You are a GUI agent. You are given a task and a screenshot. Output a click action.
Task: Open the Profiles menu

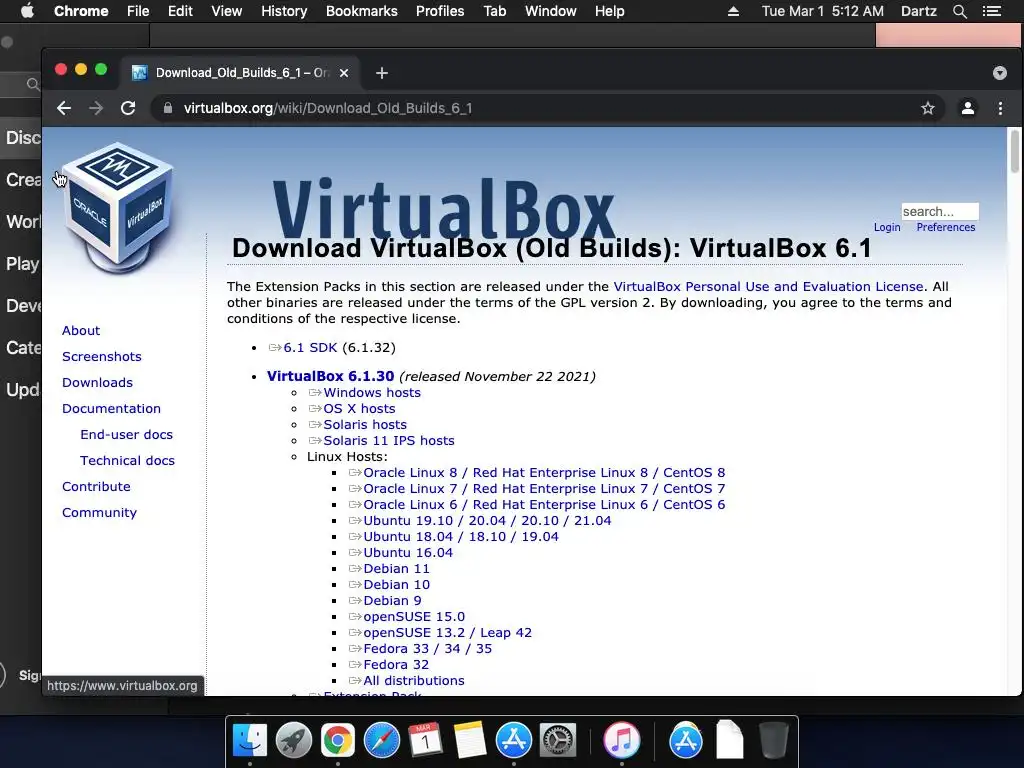point(440,11)
